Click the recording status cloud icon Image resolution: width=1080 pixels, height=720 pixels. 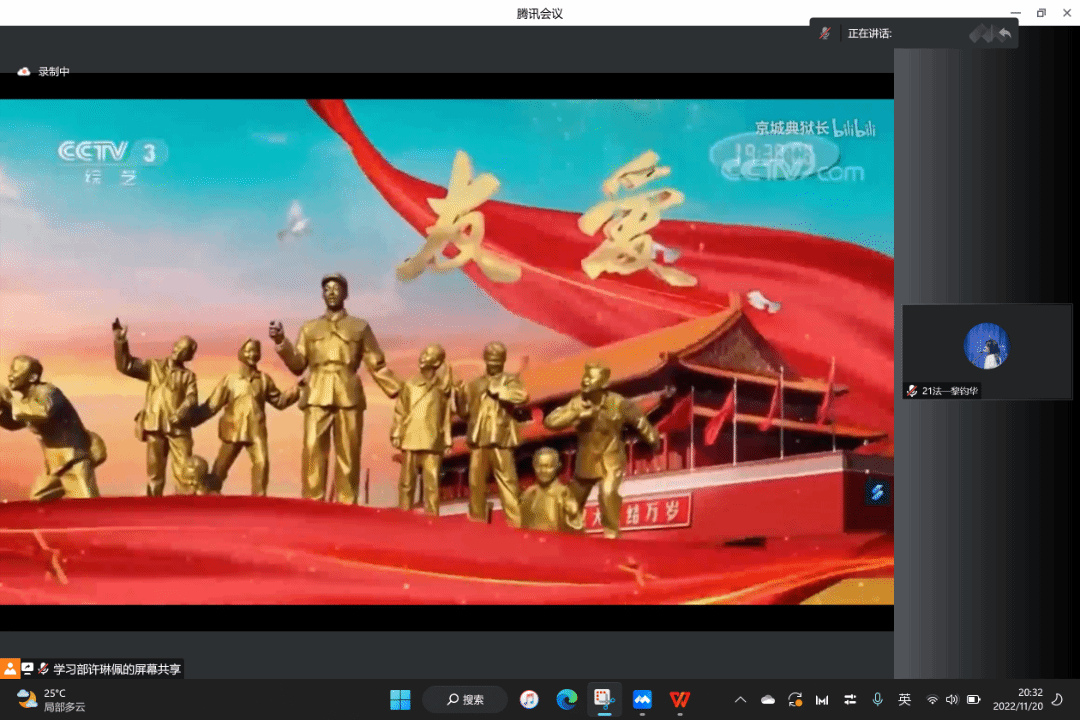[x=24, y=72]
